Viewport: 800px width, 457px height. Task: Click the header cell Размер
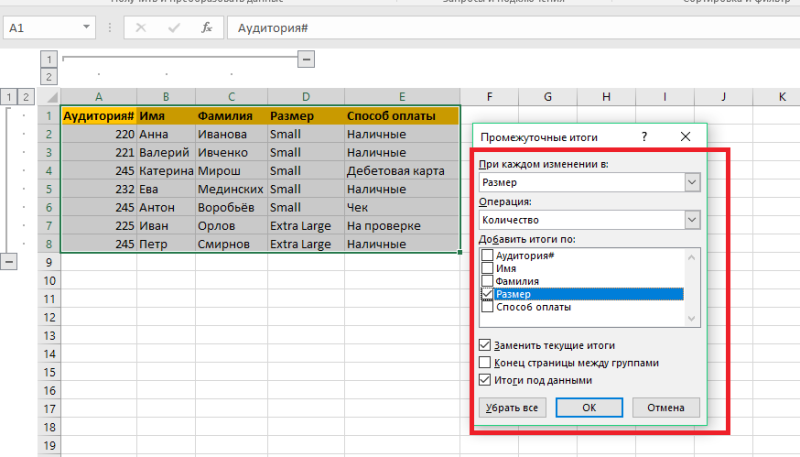(x=306, y=116)
